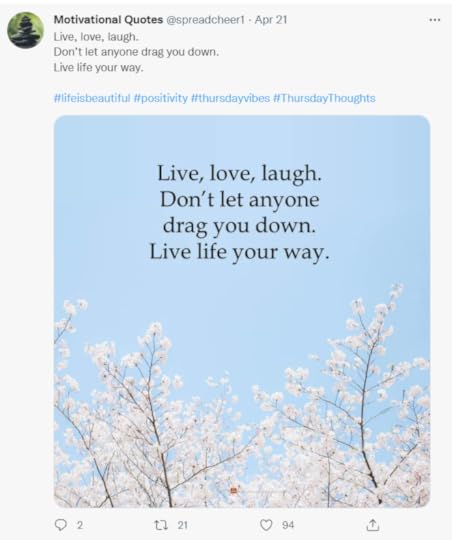The image size is (452, 540).
Task: Open the Motivational Quotes profile avatar
Action: point(25,30)
